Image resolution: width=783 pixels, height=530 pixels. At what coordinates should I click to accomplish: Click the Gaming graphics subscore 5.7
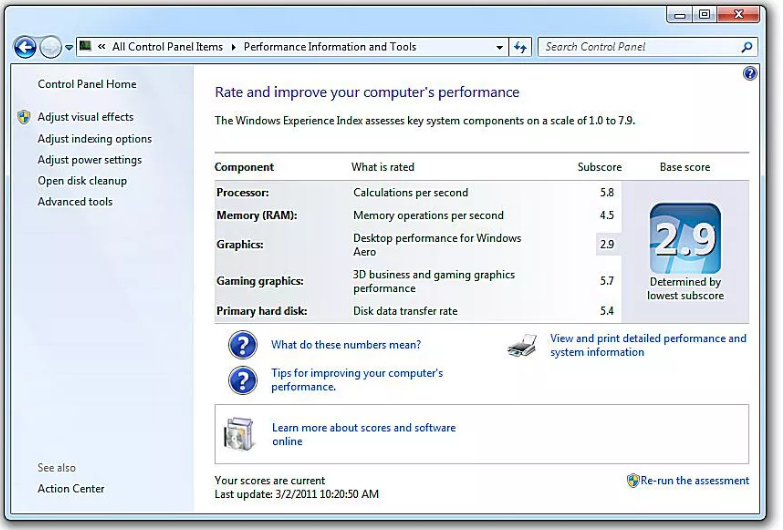tap(607, 281)
